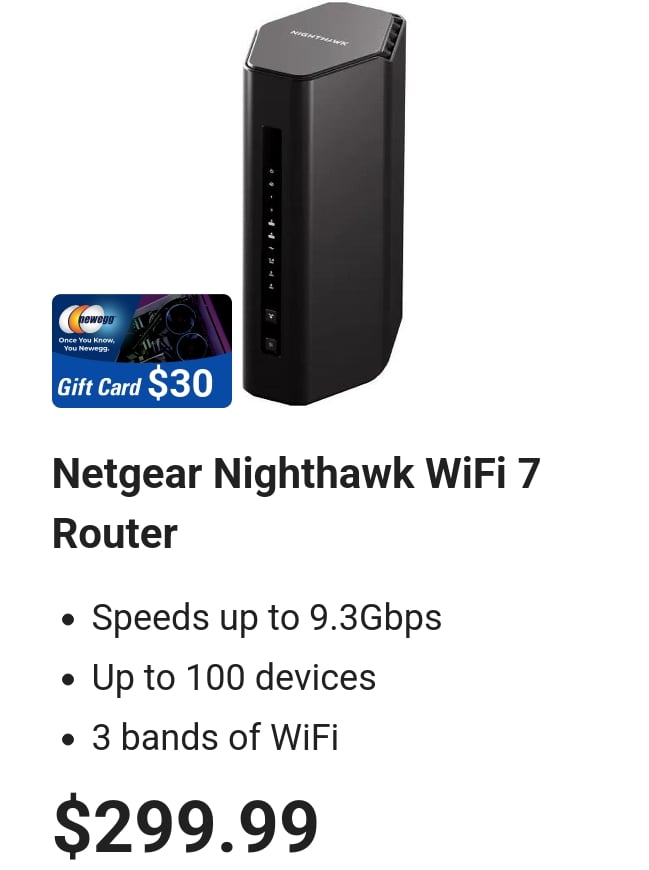This screenshot has height=870, width=649.
Task: Click the Newegg $30 gift card badge
Action: tap(142, 351)
